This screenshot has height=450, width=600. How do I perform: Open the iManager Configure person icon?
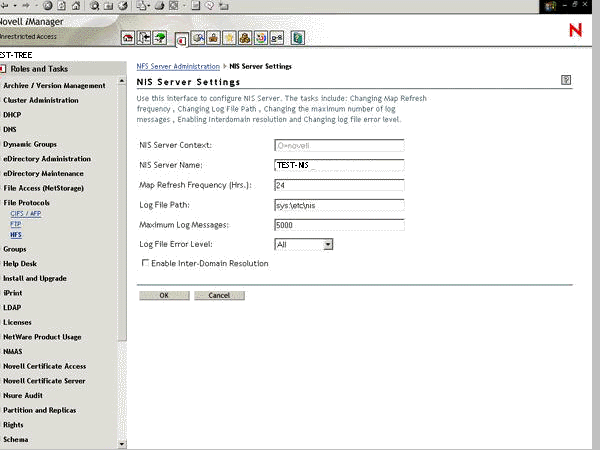(214, 38)
